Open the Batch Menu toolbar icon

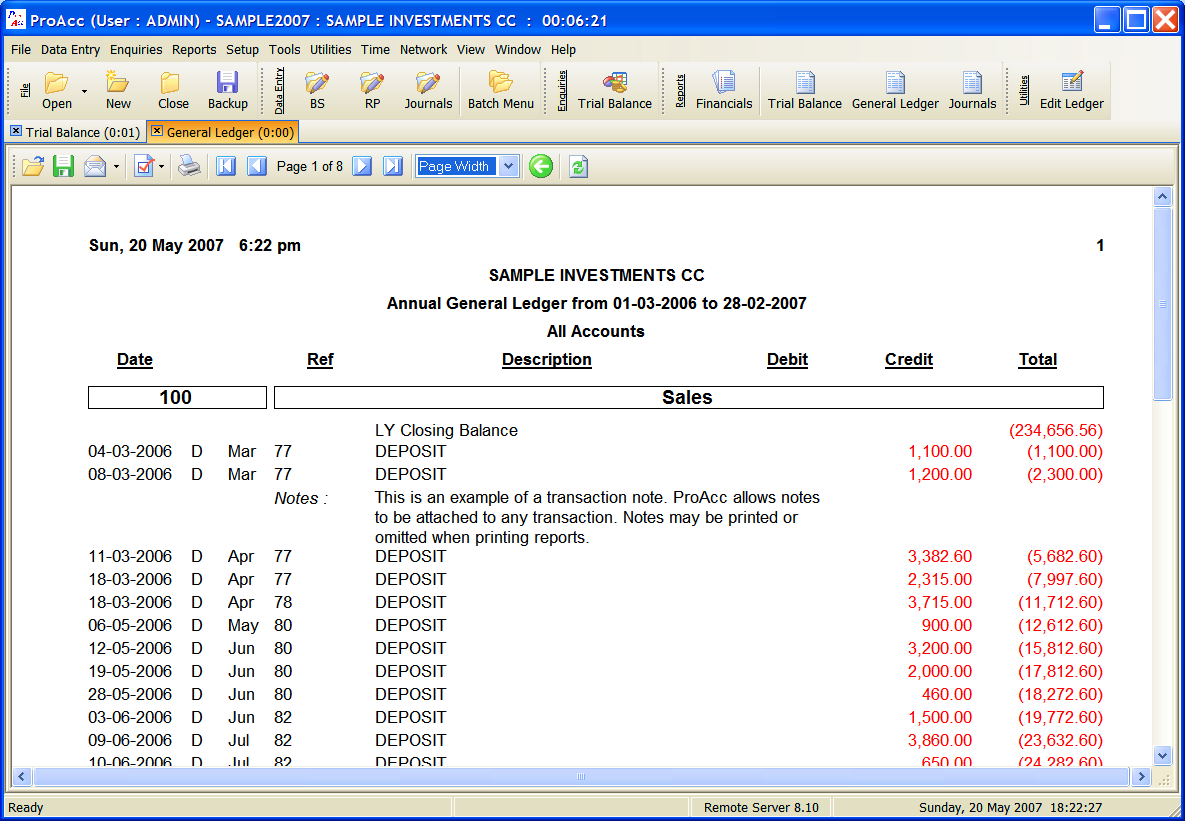point(500,90)
